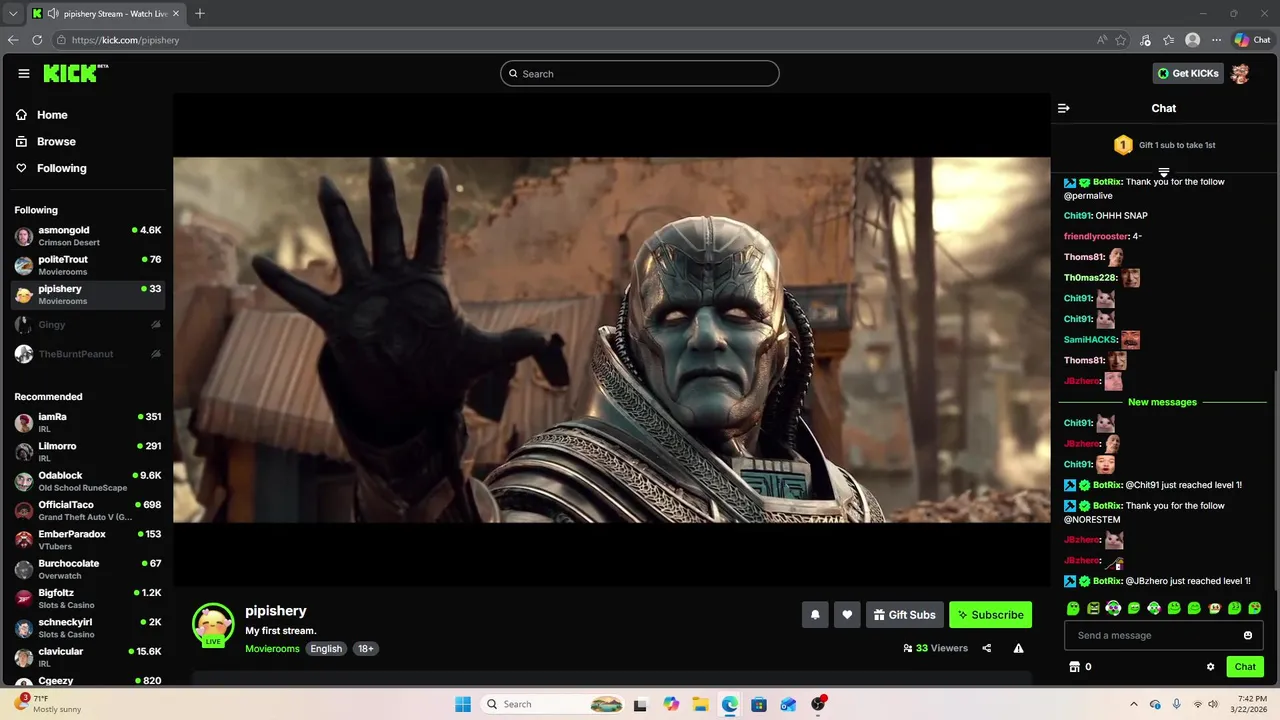This screenshot has width=1280, height=720.
Task: Open Edge favorites list icon
Action: tap(1168, 40)
